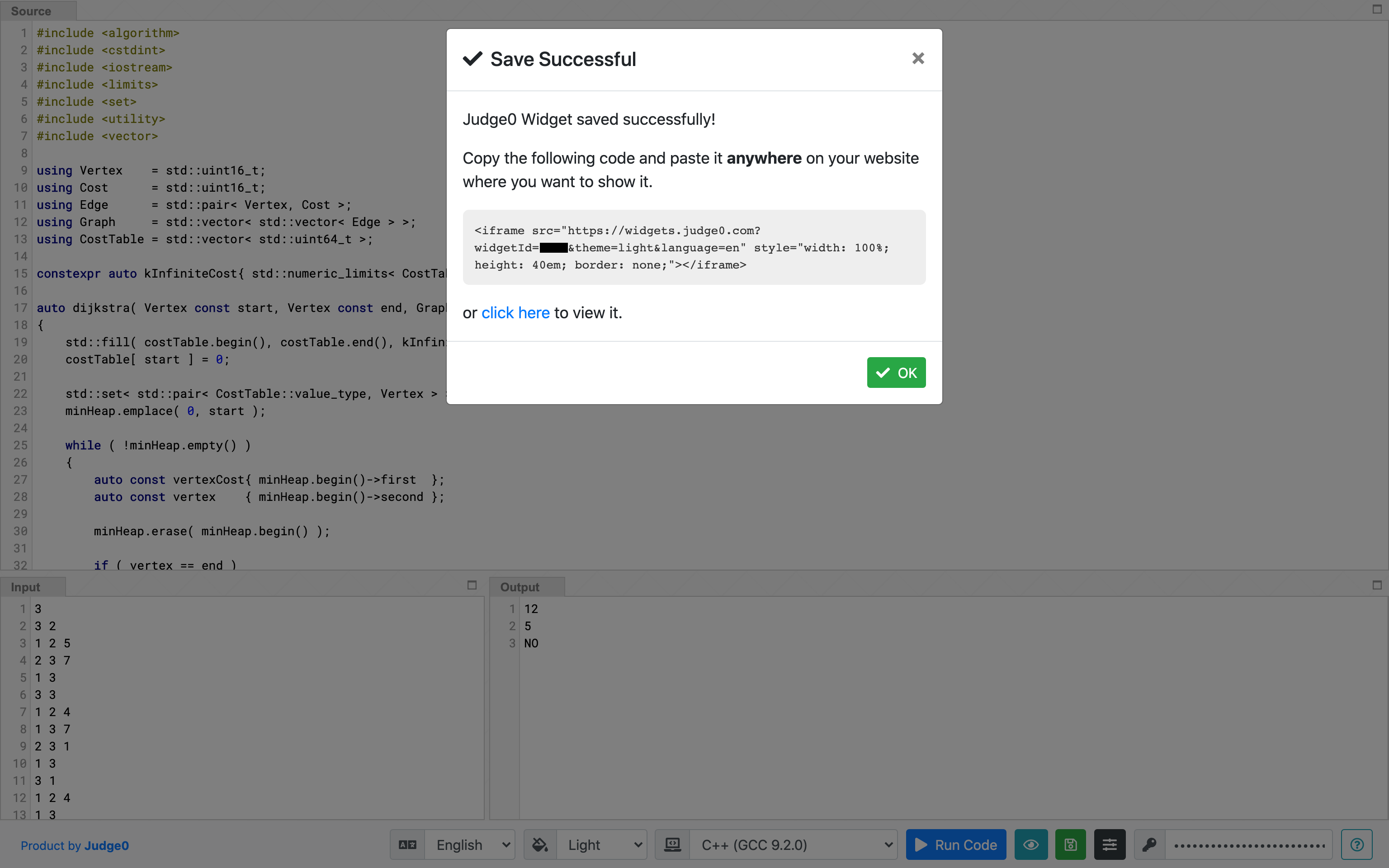1389x868 pixels.
Task: Click the key icon beside token field
Action: coord(1149,844)
